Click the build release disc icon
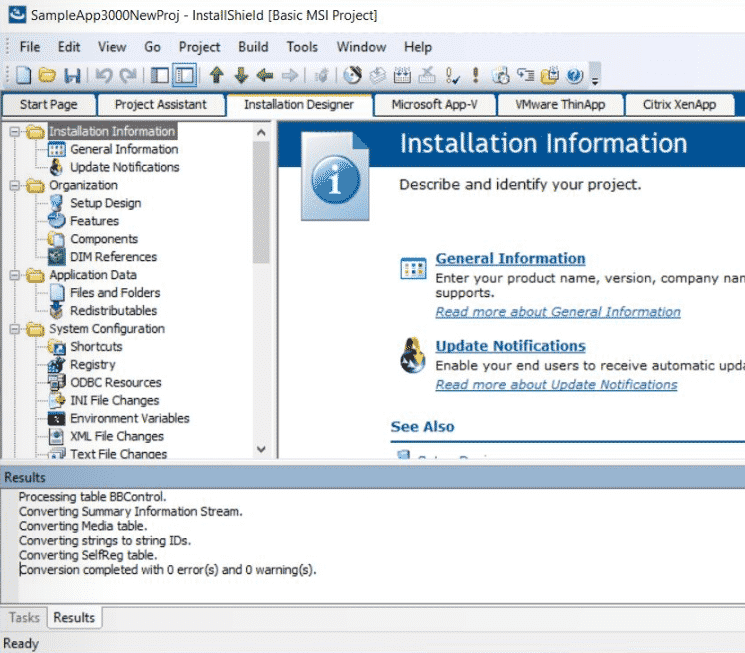This screenshot has width=745, height=653. [x=353, y=76]
